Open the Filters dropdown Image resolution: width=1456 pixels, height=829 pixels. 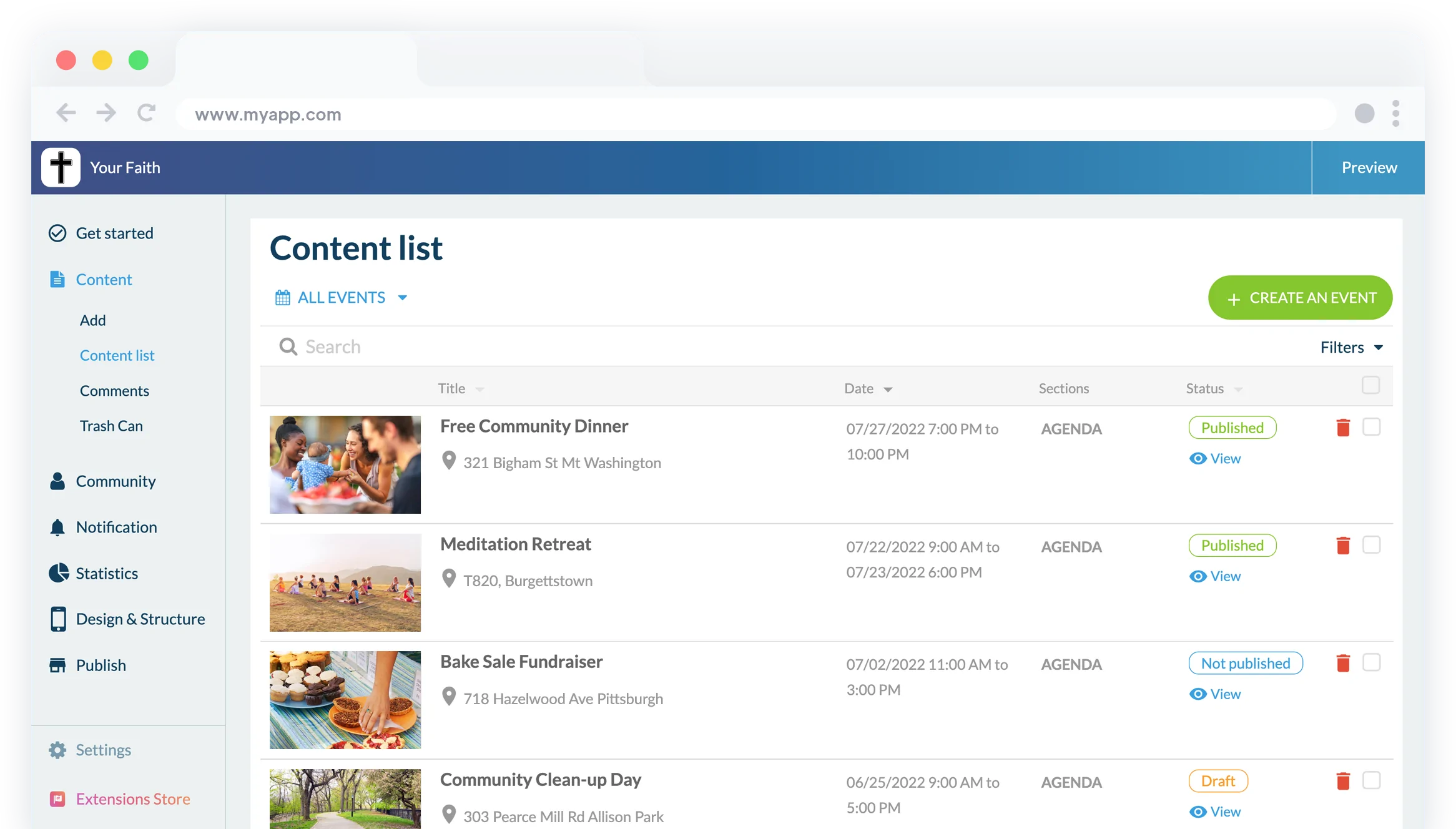pyautogui.click(x=1351, y=347)
